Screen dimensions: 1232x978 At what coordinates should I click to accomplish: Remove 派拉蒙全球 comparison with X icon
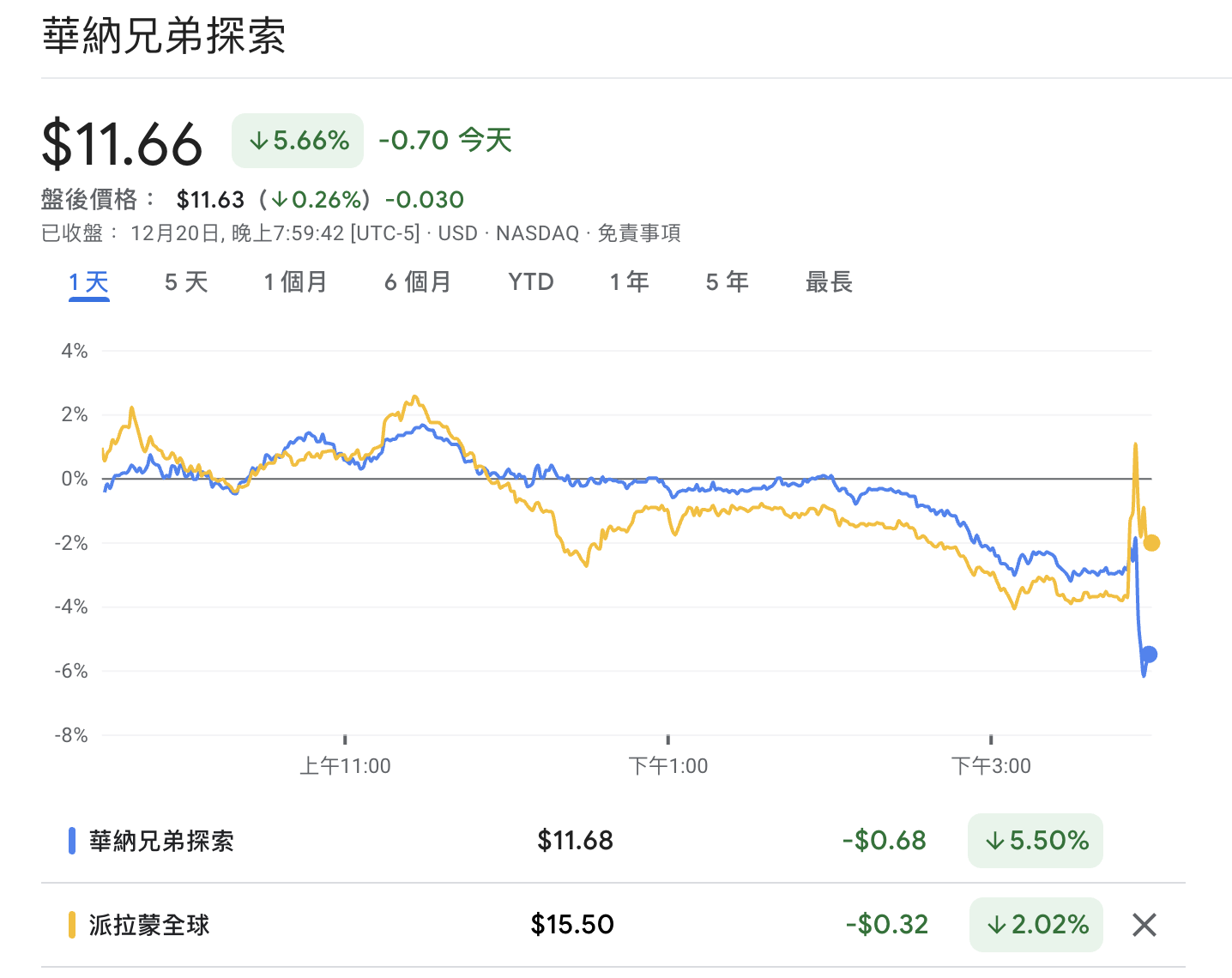point(1144,925)
